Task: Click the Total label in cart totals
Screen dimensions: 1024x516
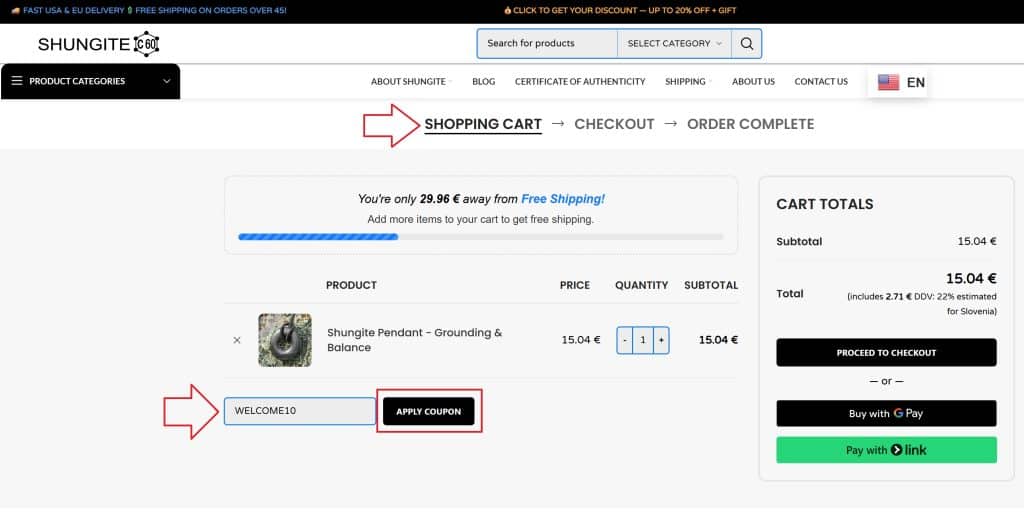Action: click(790, 294)
